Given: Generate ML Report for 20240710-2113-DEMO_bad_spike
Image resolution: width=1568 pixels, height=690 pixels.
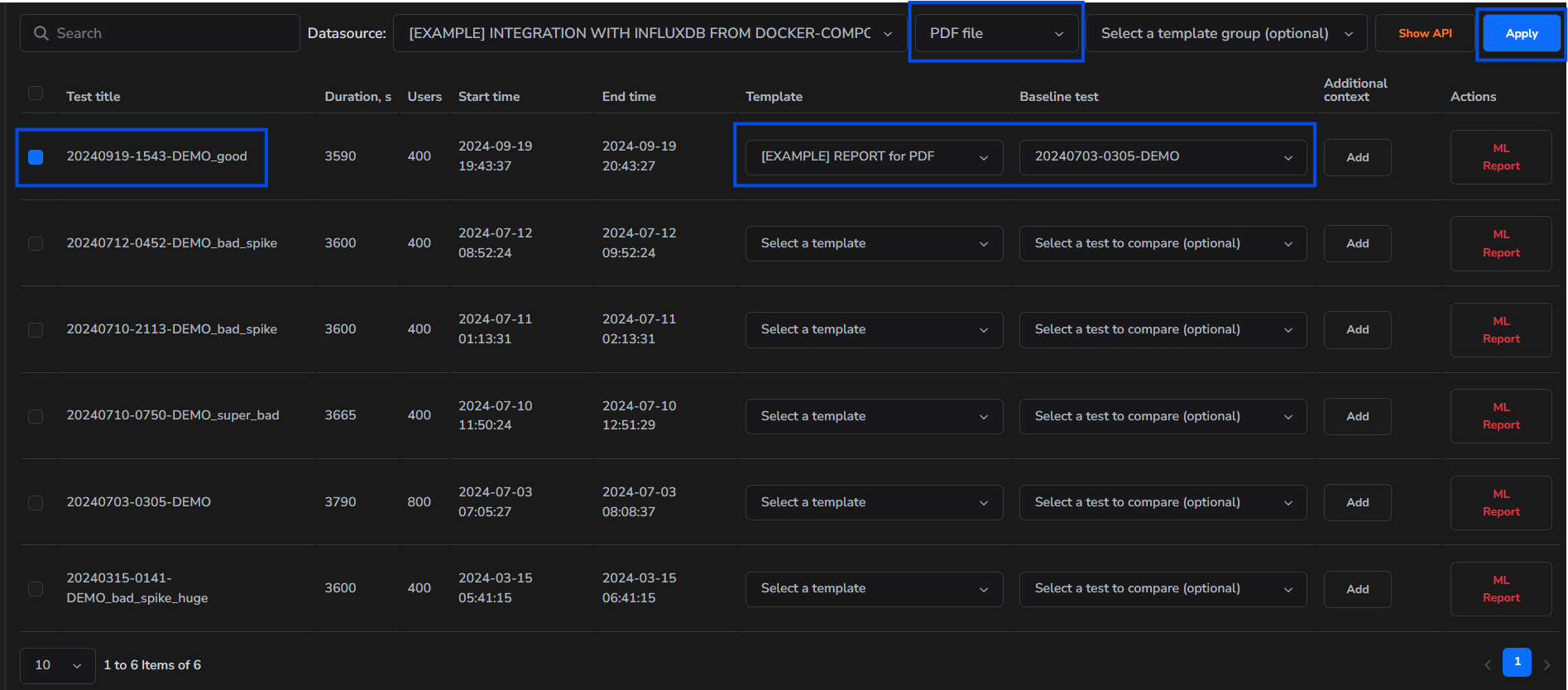Looking at the screenshot, I should pos(1500,330).
